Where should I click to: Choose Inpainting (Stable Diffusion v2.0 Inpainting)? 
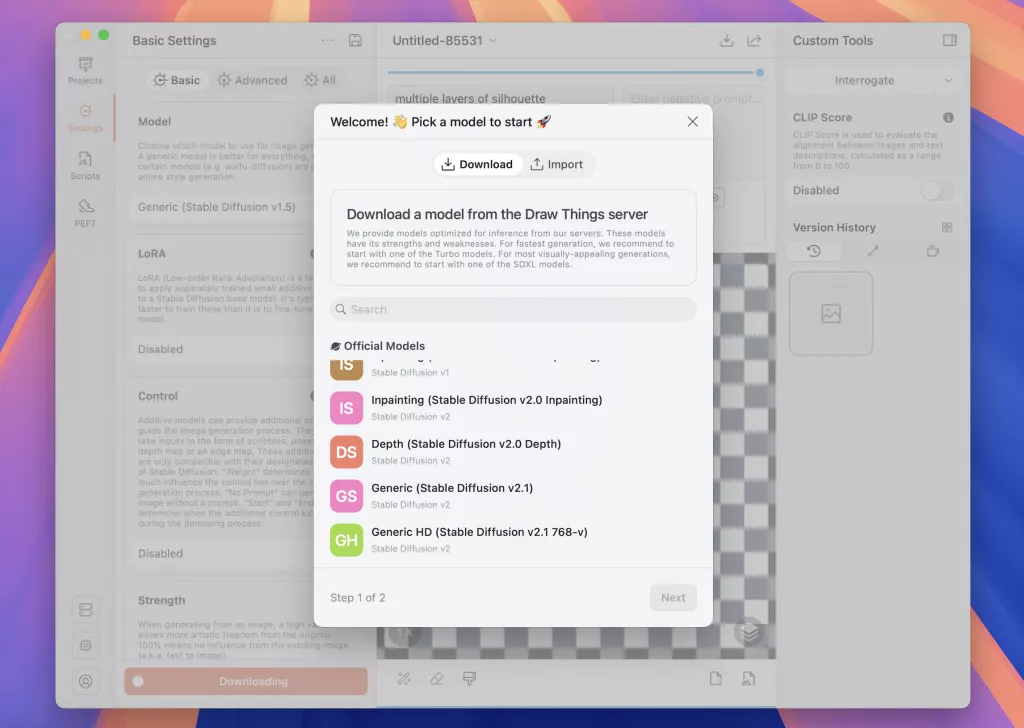(513, 408)
